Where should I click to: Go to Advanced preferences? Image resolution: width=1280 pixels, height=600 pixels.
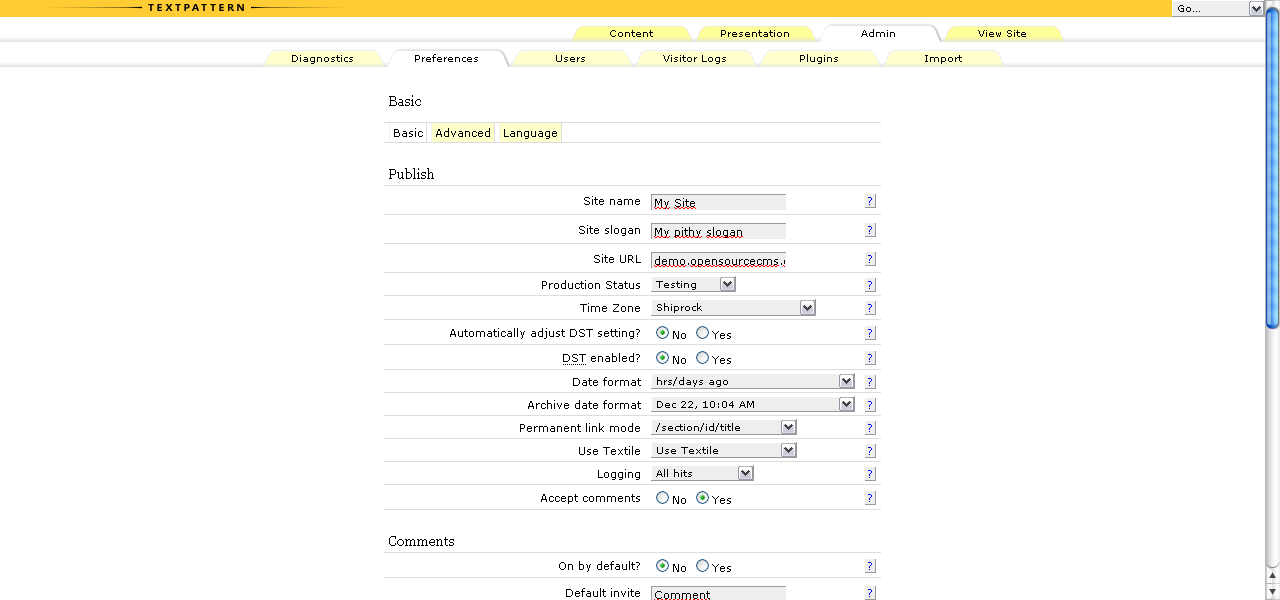pyautogui.click(x=463, y=133)
